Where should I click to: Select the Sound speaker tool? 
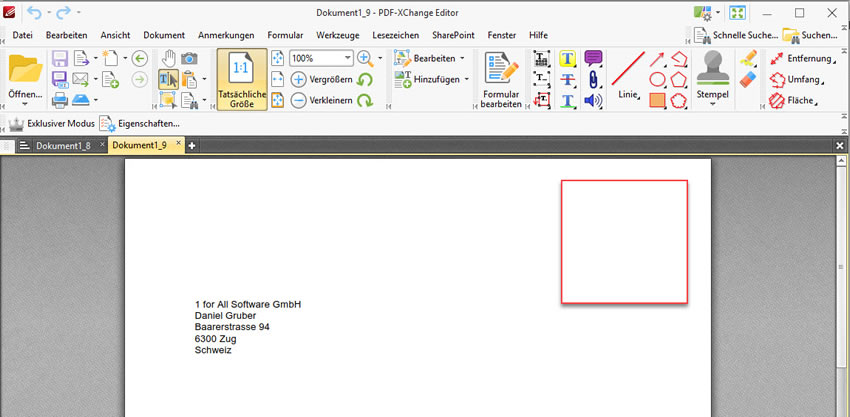(594, 100)
